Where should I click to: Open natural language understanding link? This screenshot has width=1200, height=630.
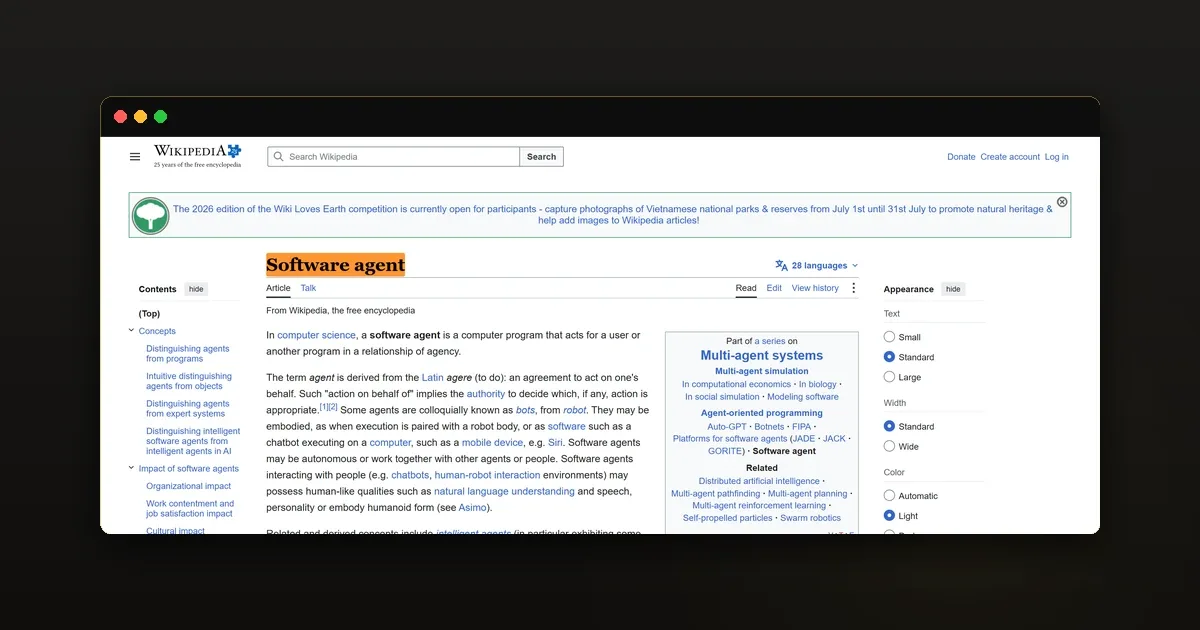504,491
